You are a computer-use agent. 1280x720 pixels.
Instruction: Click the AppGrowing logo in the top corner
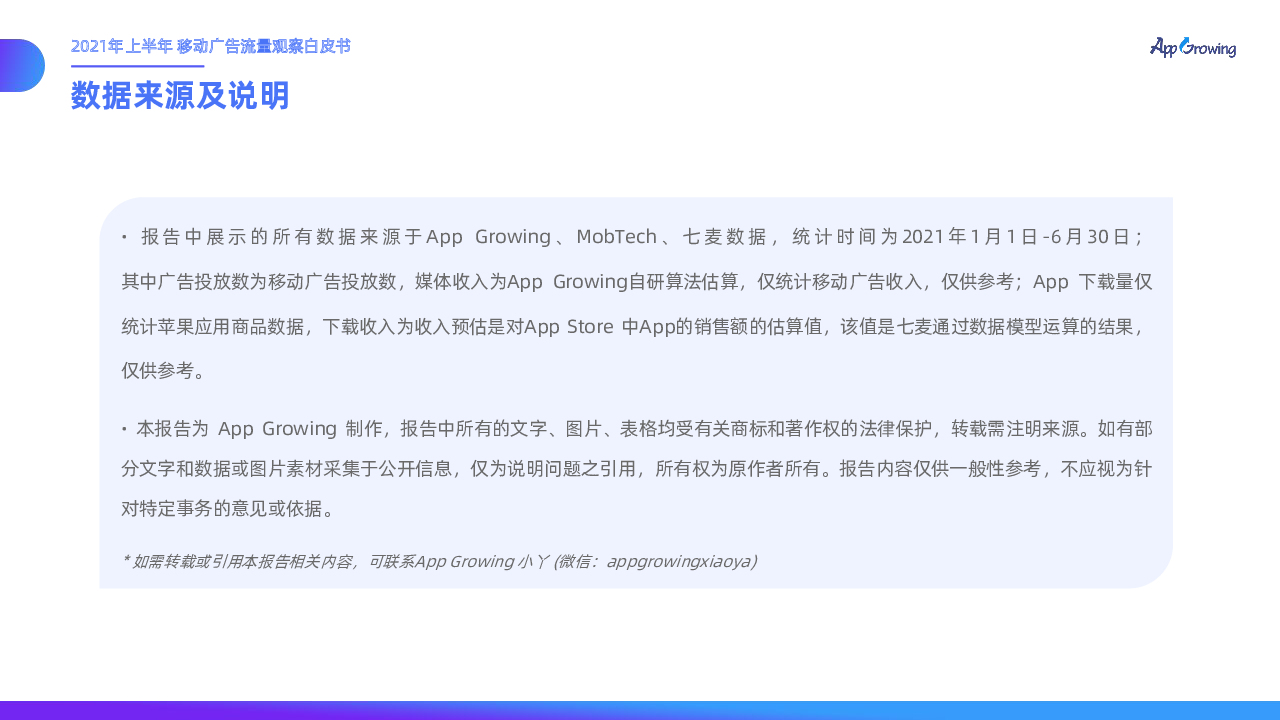click(1193, 47)
